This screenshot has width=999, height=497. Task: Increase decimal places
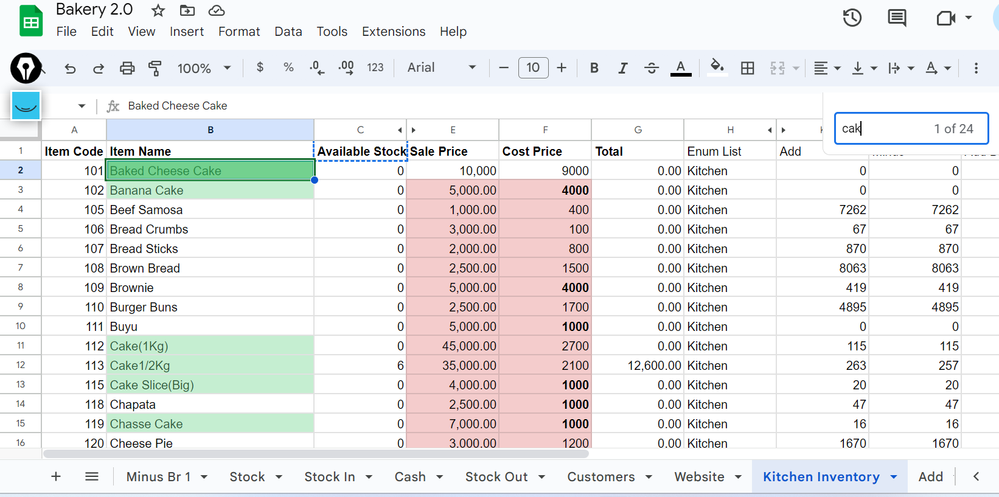346,68
